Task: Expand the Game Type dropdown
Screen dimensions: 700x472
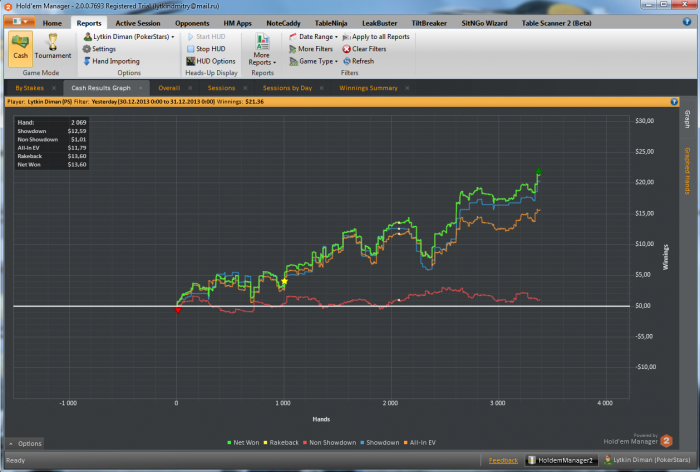Action: point(313,61)
